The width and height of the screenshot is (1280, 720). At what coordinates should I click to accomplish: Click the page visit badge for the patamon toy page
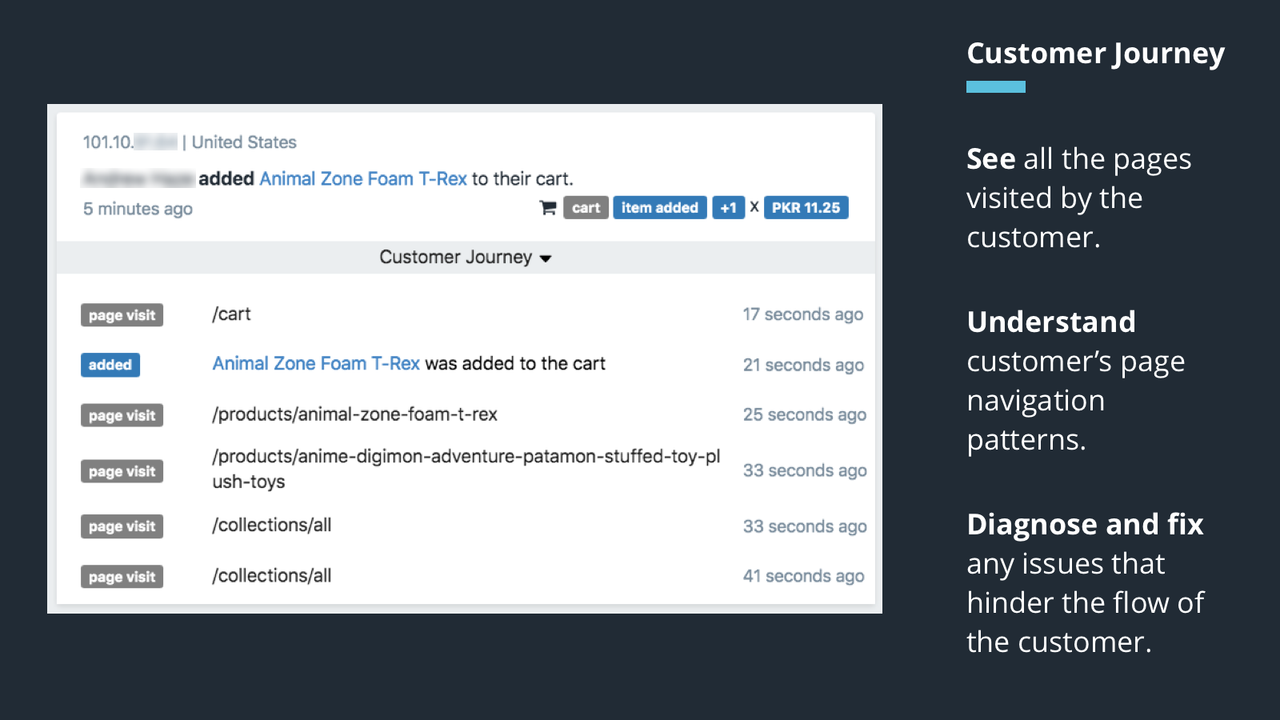[121, 470]
